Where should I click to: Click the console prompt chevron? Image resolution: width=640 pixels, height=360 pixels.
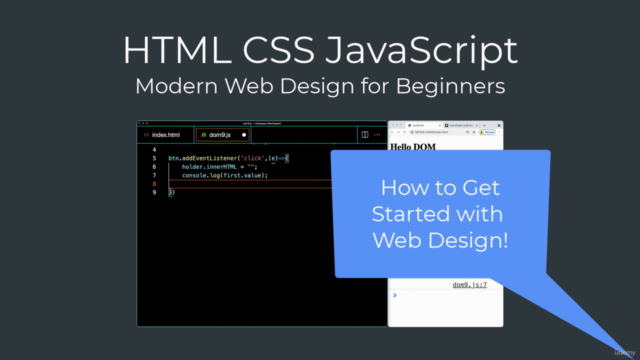click(395, 295)
